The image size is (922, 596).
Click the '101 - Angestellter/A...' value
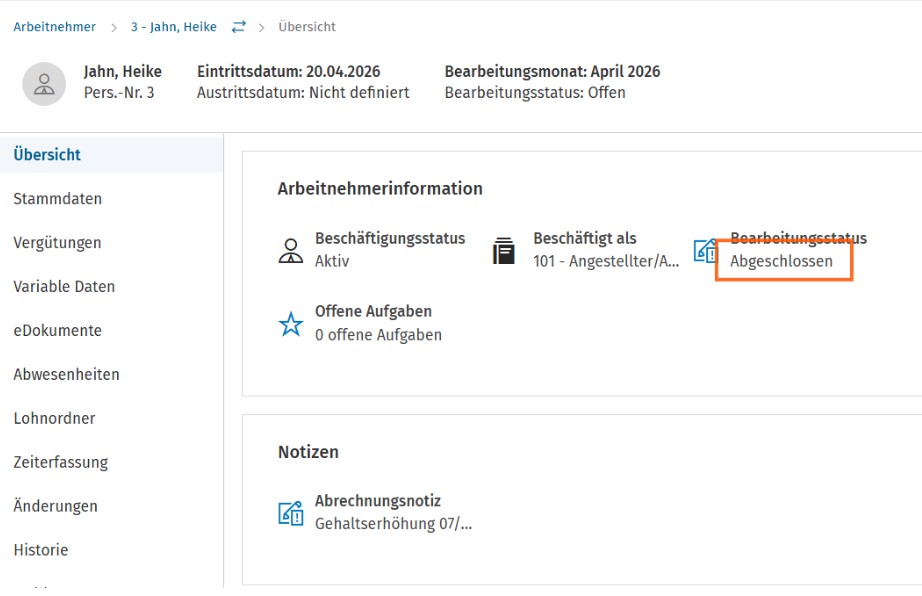point(606,261)
